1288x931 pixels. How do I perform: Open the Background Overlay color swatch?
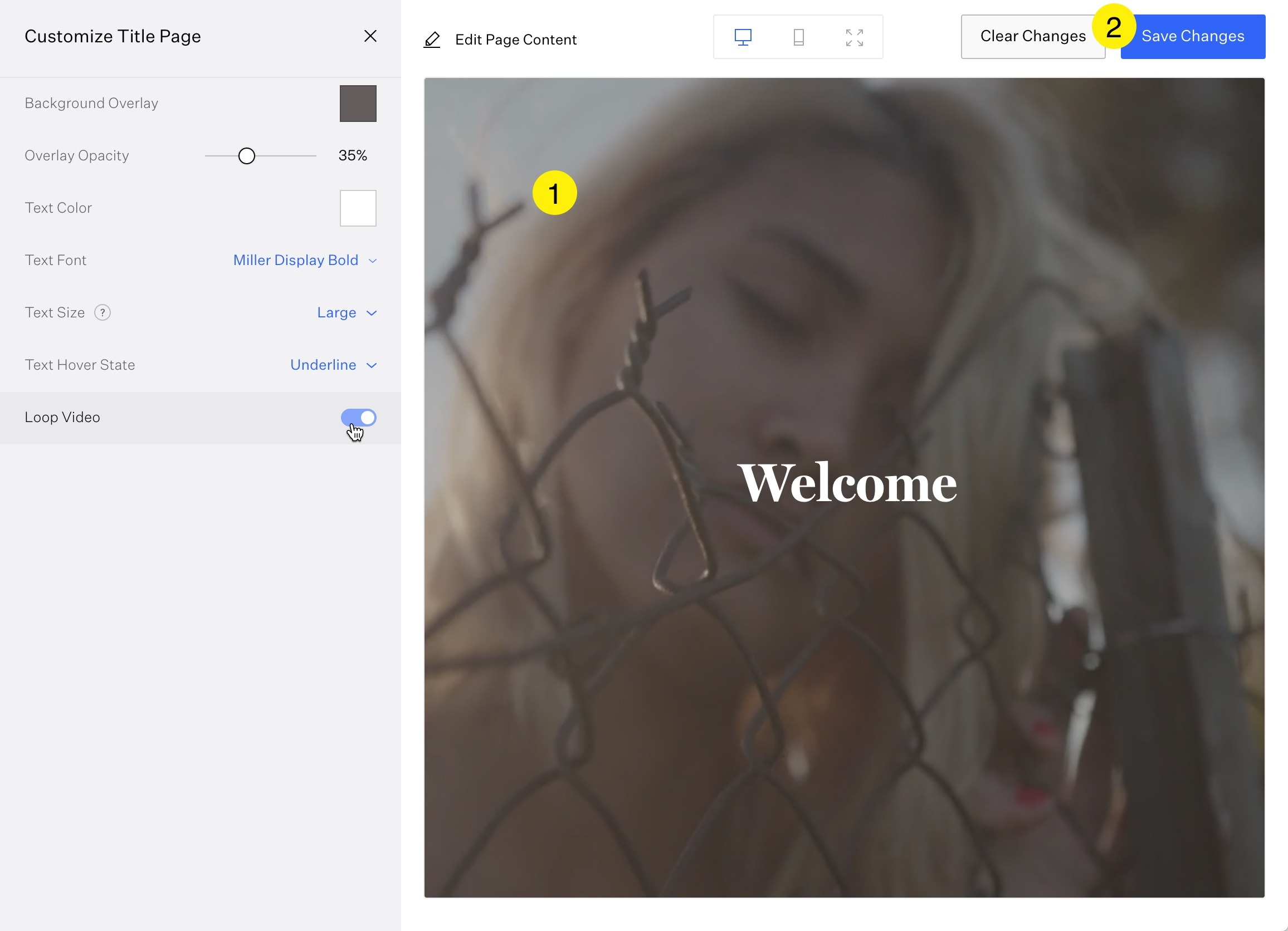pyautogui.click(x=358, y=104)
